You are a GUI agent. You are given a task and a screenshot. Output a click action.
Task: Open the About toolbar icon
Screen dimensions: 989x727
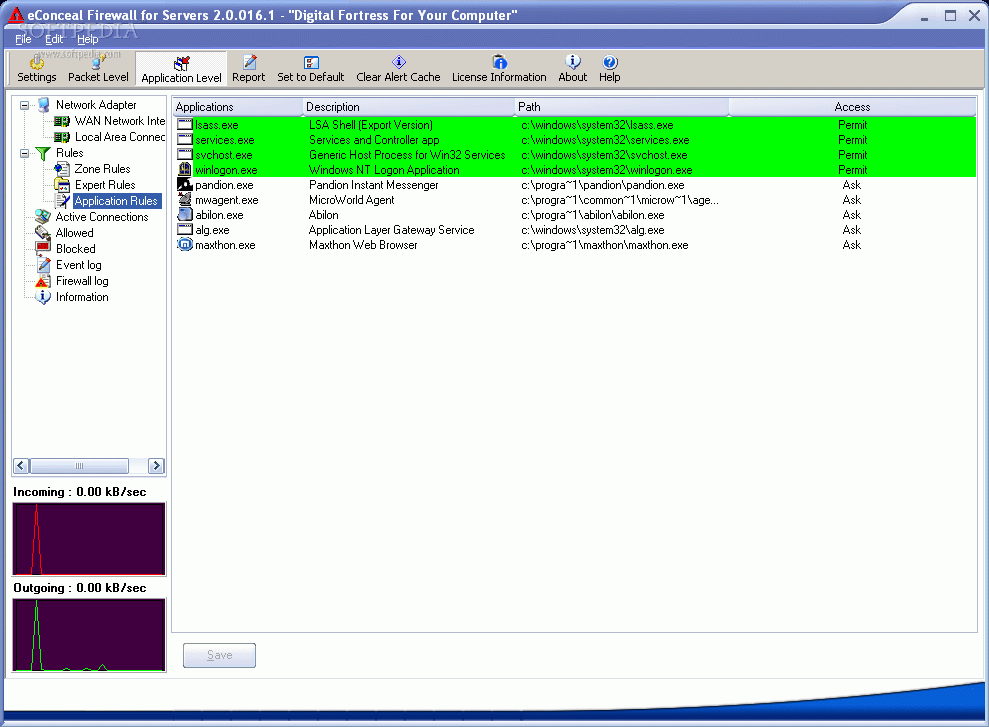573,62
